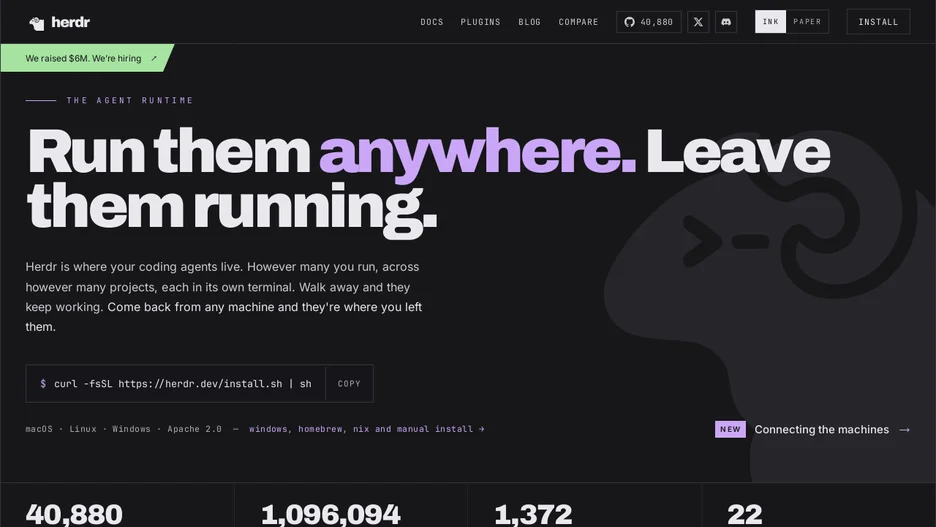Click the INSTALL button
936x527 pixels.
pyautogui.click(x=878, y=22)
